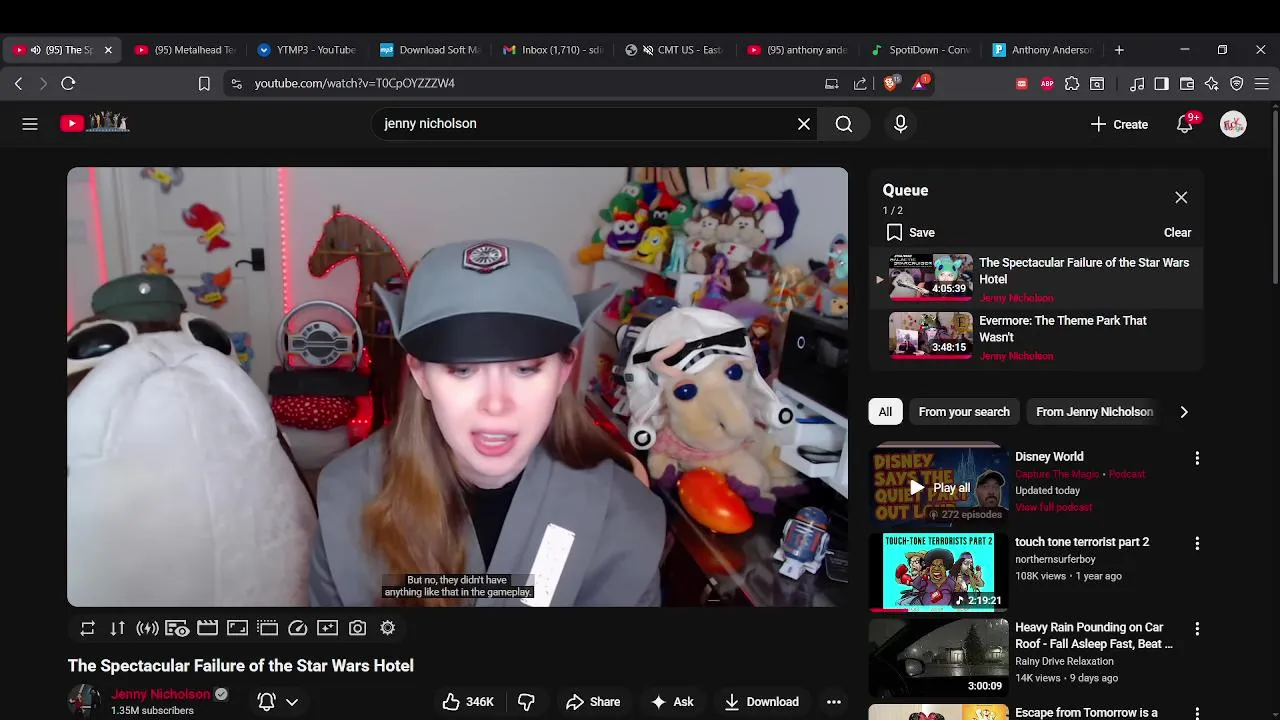The width and height of the screenshot is (1280, 720).
Task: Open the Brave Shields lion icon
Action: tap(890, 84)
